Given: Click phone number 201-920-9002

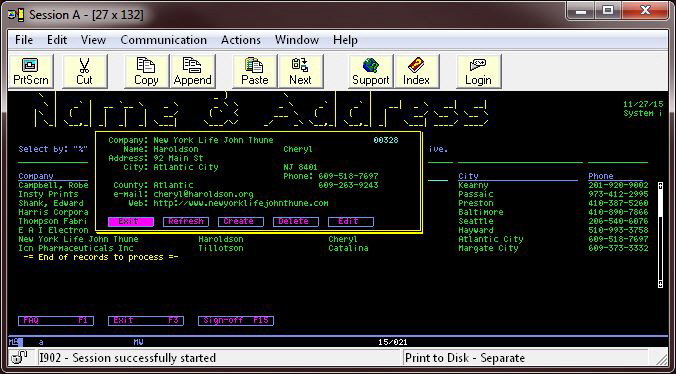Looking at the screenshot, I should (x=618, y=185).
